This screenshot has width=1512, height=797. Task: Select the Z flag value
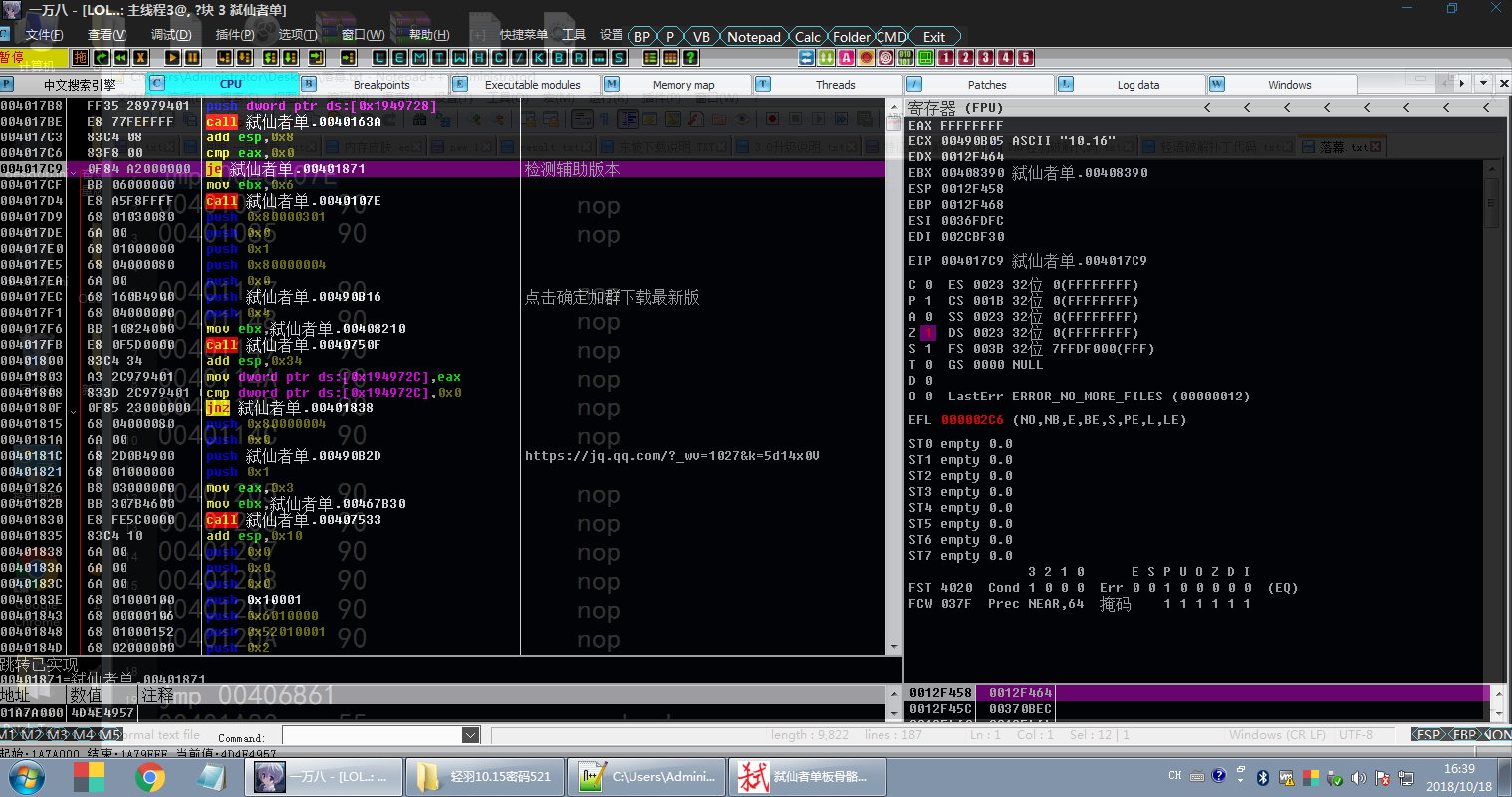click(x=928, y=333)
